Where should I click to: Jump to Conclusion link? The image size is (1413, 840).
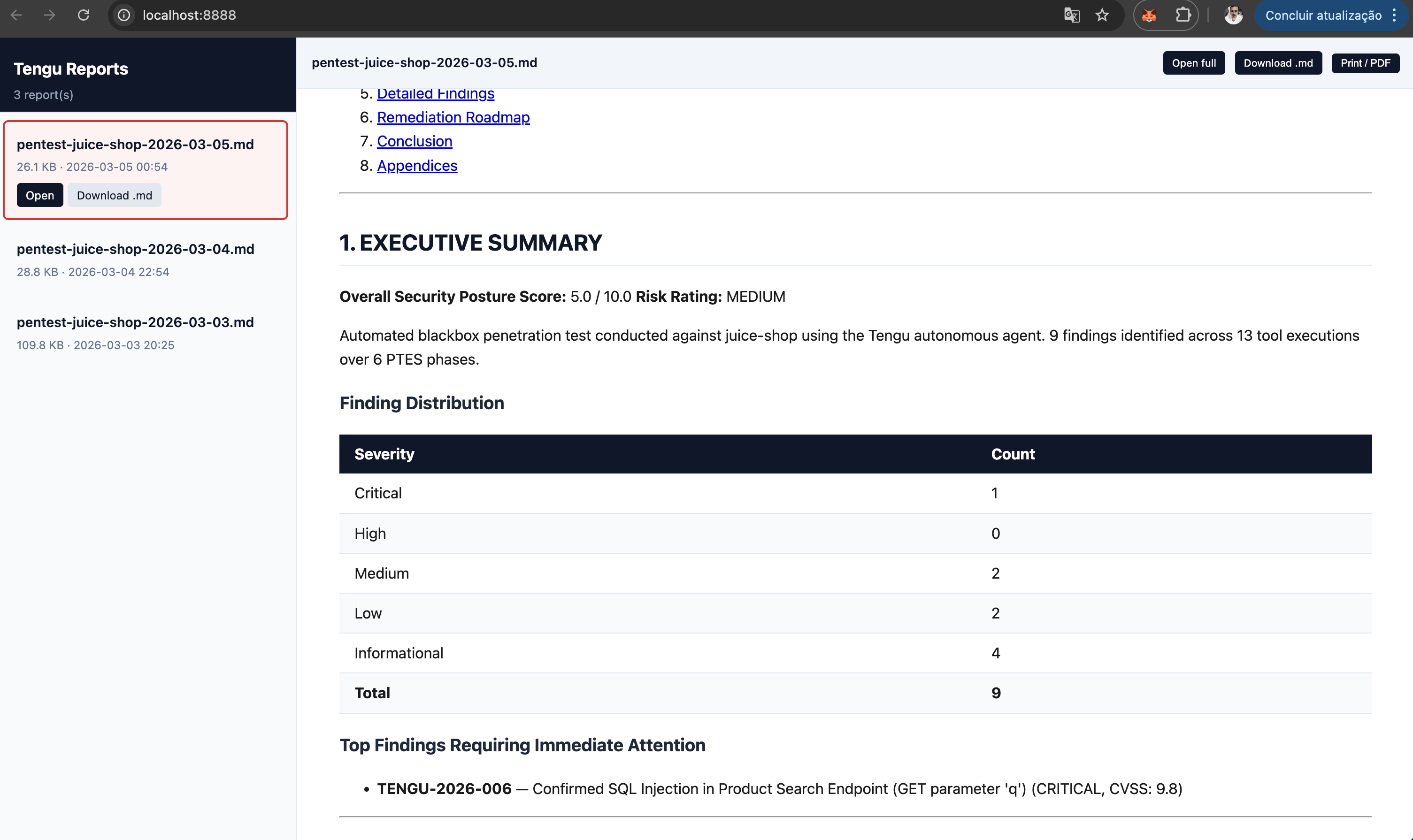[415, 141]
